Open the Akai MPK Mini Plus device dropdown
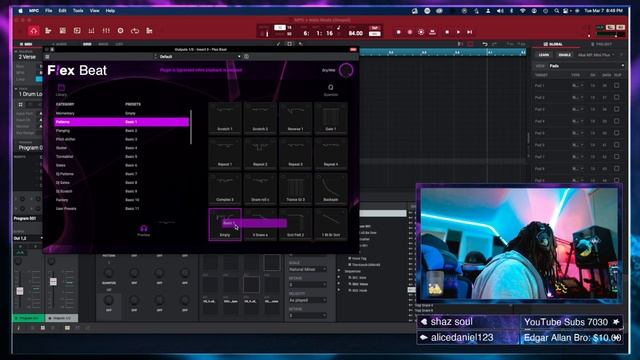 coord(596,55)
